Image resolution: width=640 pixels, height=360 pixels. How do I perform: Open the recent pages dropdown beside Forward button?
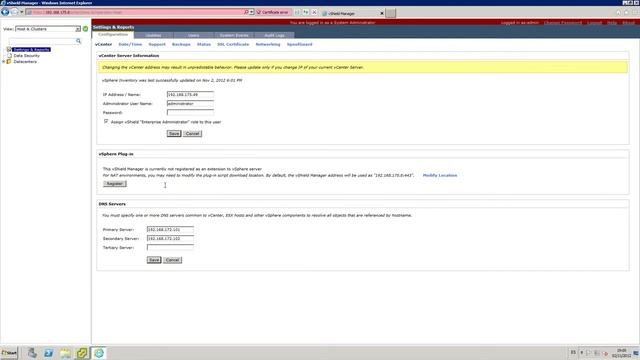(22, 12)
